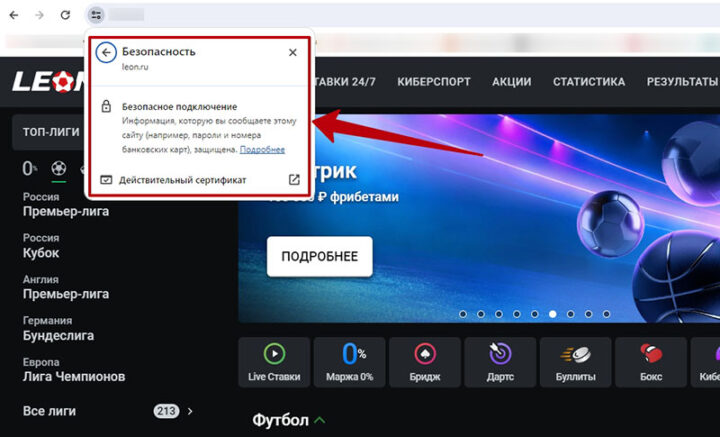Open the Бридж spade tile
Viewport: 720px width, 437px height.
tap(425, 362)
